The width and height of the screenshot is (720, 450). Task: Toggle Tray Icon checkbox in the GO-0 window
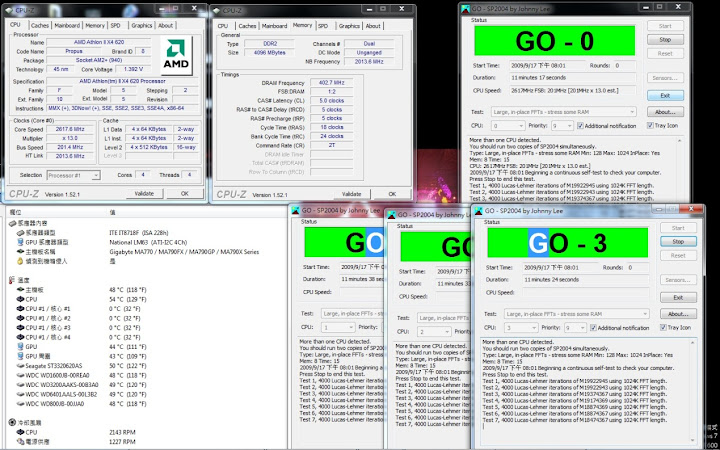650,125
